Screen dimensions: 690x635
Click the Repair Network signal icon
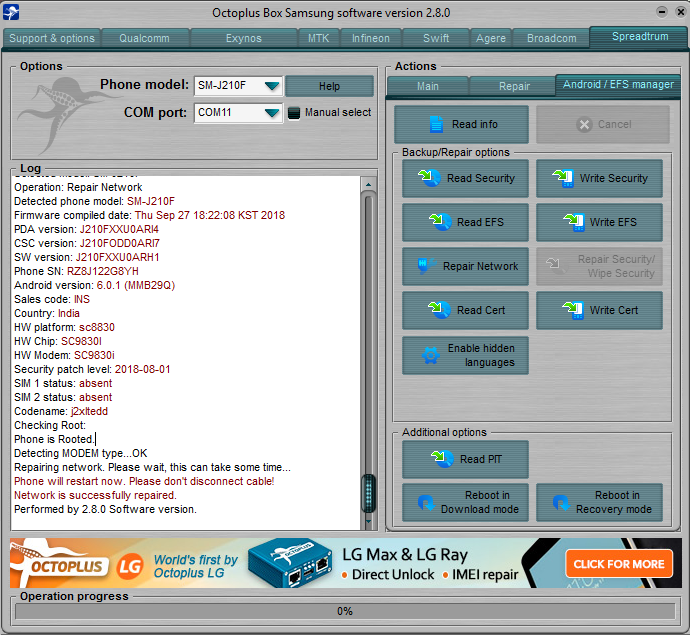(x=426, y=266)
